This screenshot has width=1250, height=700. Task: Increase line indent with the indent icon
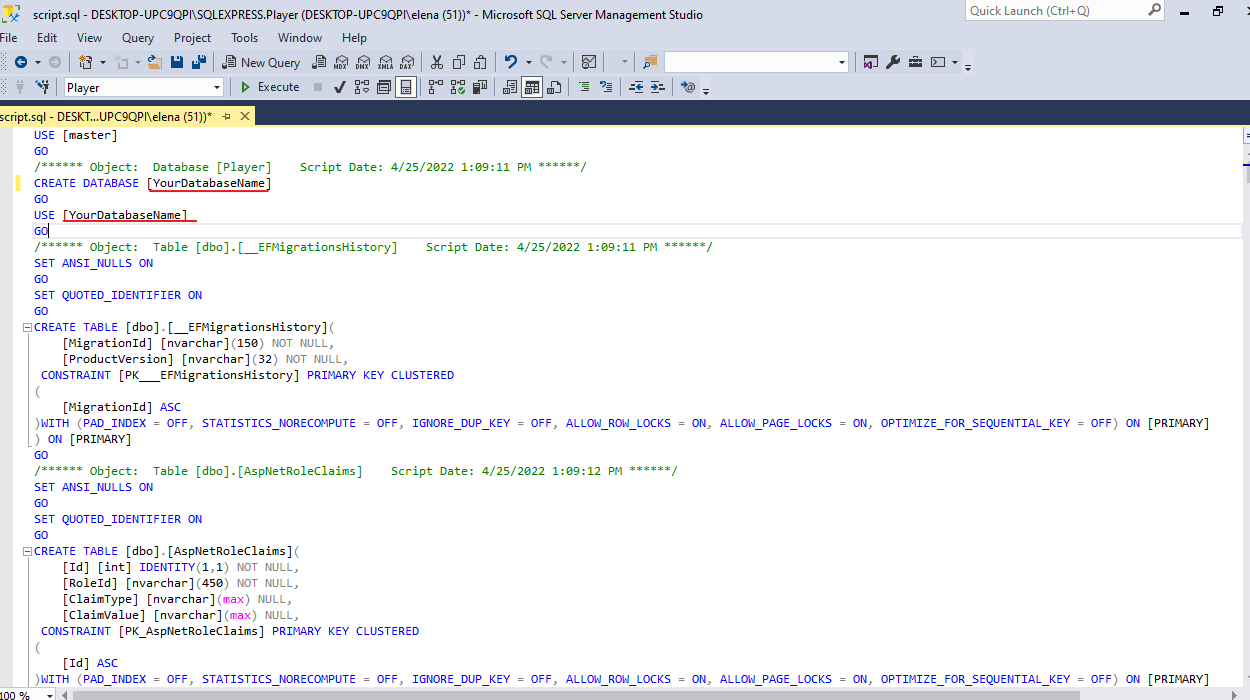tap(658, 87)
